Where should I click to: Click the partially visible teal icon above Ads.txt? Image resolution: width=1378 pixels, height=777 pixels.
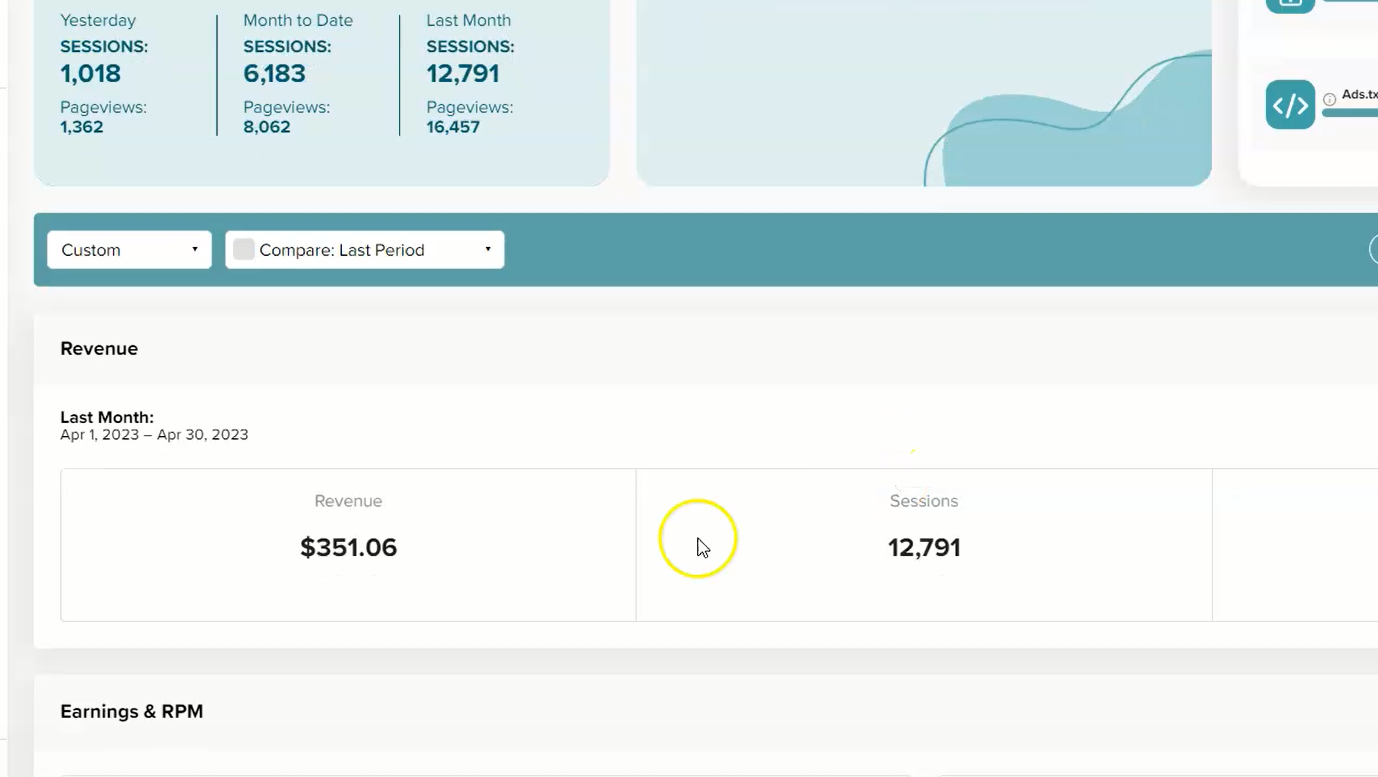tap(1290, 5)
